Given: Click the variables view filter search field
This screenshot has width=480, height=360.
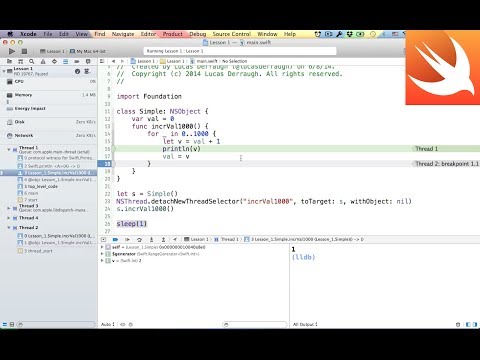Looking at the screenshot, I should tap(254, 324).
